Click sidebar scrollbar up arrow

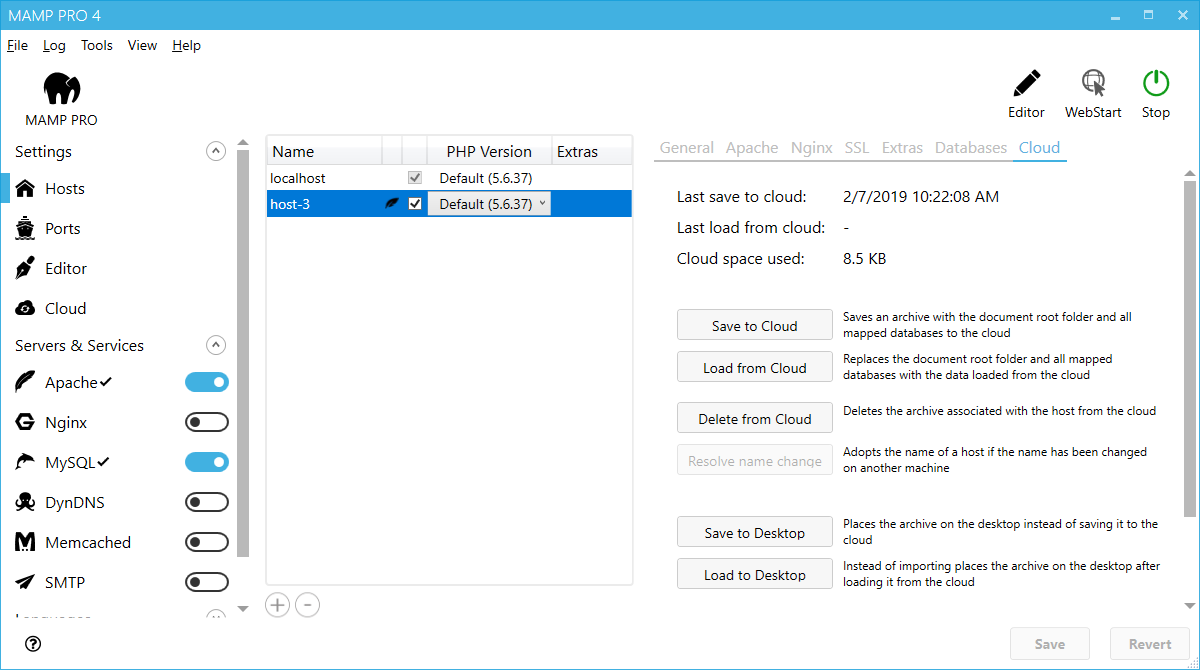(242, 144)
